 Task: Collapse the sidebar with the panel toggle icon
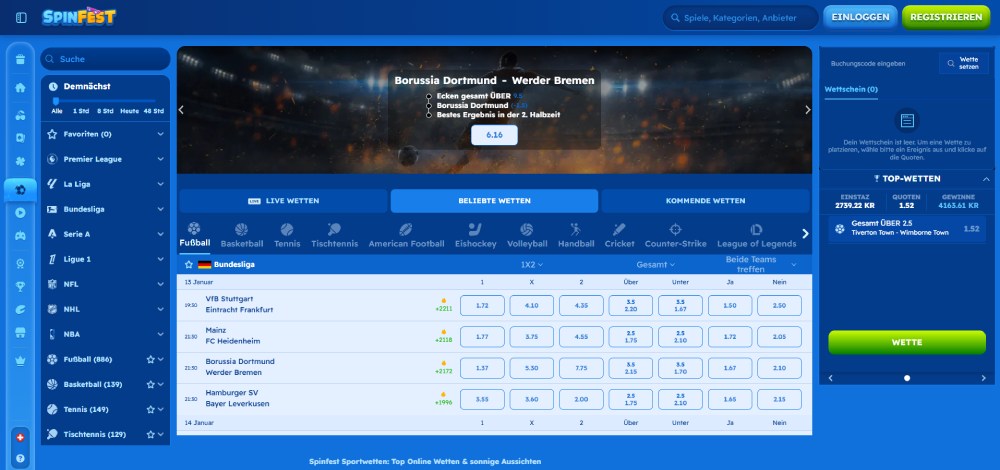[x=21, y=18]
